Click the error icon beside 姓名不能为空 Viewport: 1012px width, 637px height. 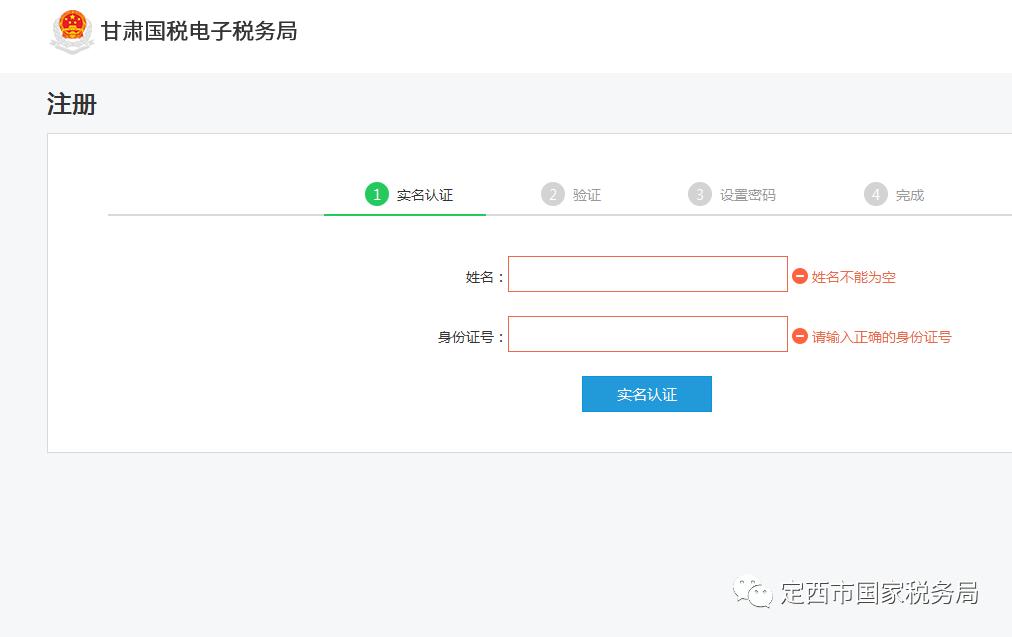click(801, 277)
